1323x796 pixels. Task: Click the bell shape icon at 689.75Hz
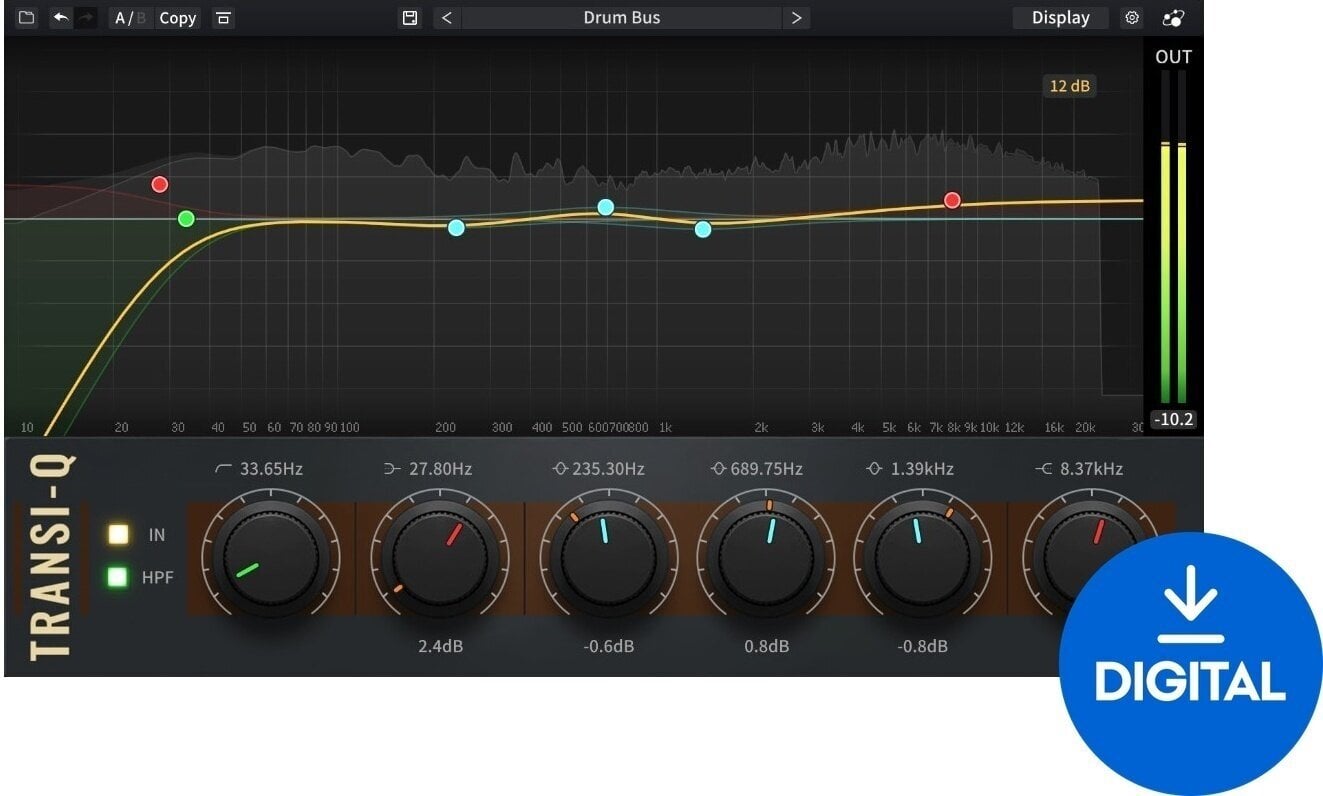(717, 469)
